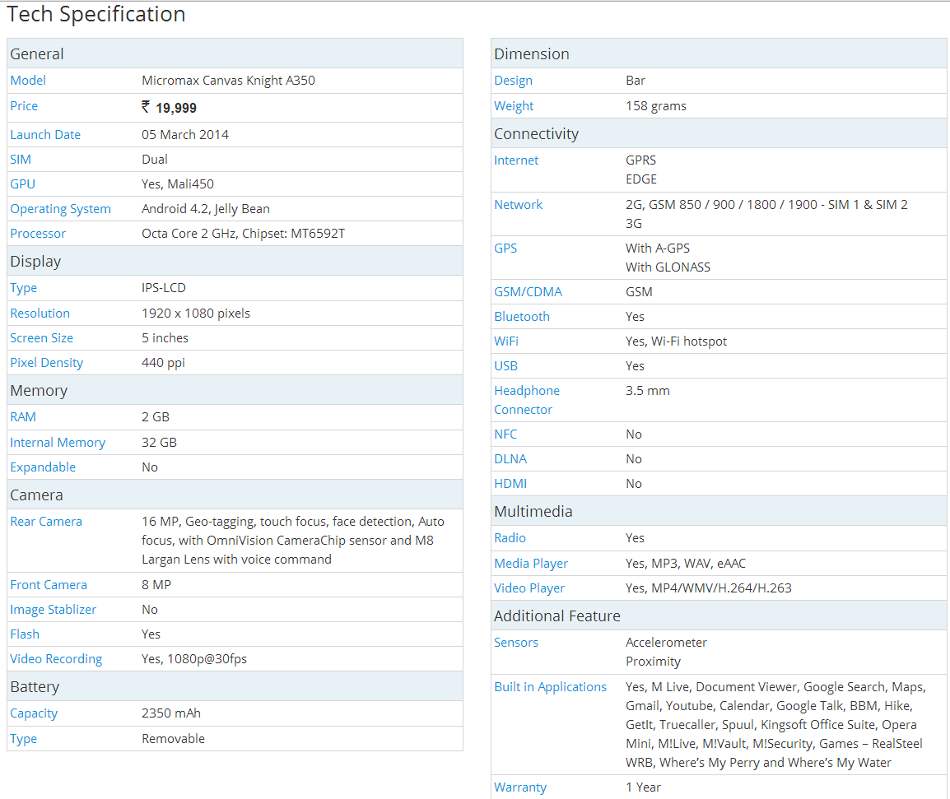Click the '1 Year' warranty value
The image size is (950, 799).
[643, 787]
